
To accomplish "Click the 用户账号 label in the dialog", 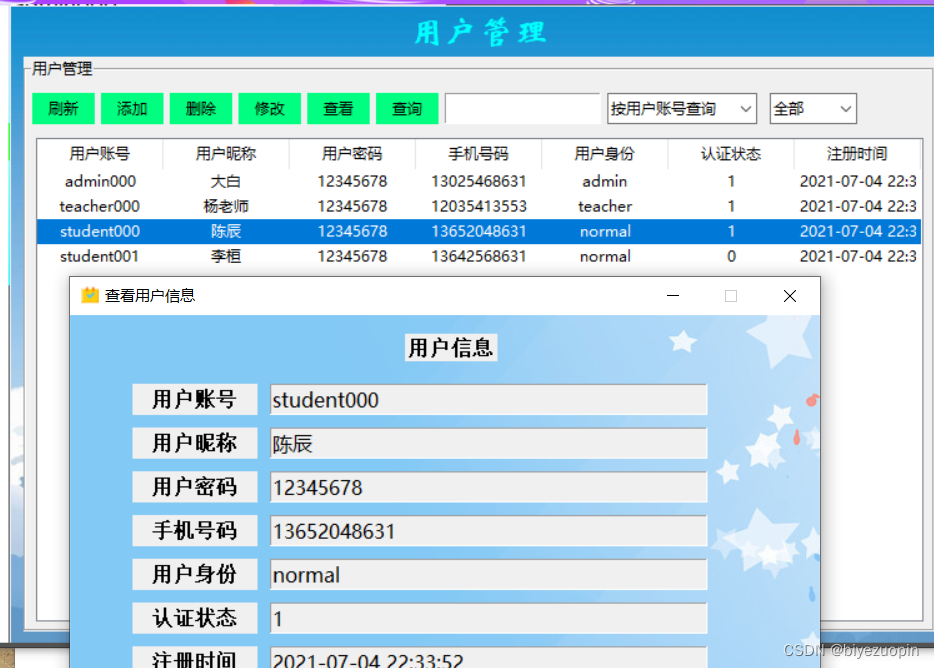I will click(x=195, y=399).
